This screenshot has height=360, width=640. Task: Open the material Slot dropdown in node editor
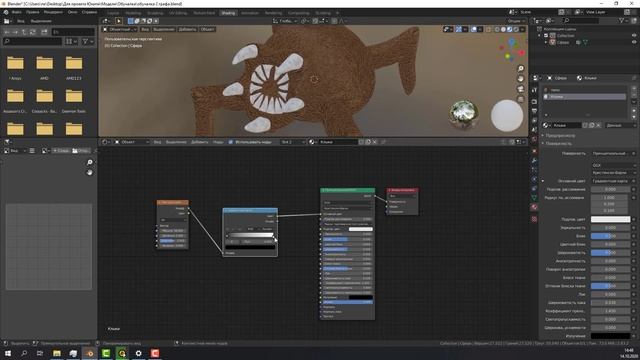coord(293,142)
